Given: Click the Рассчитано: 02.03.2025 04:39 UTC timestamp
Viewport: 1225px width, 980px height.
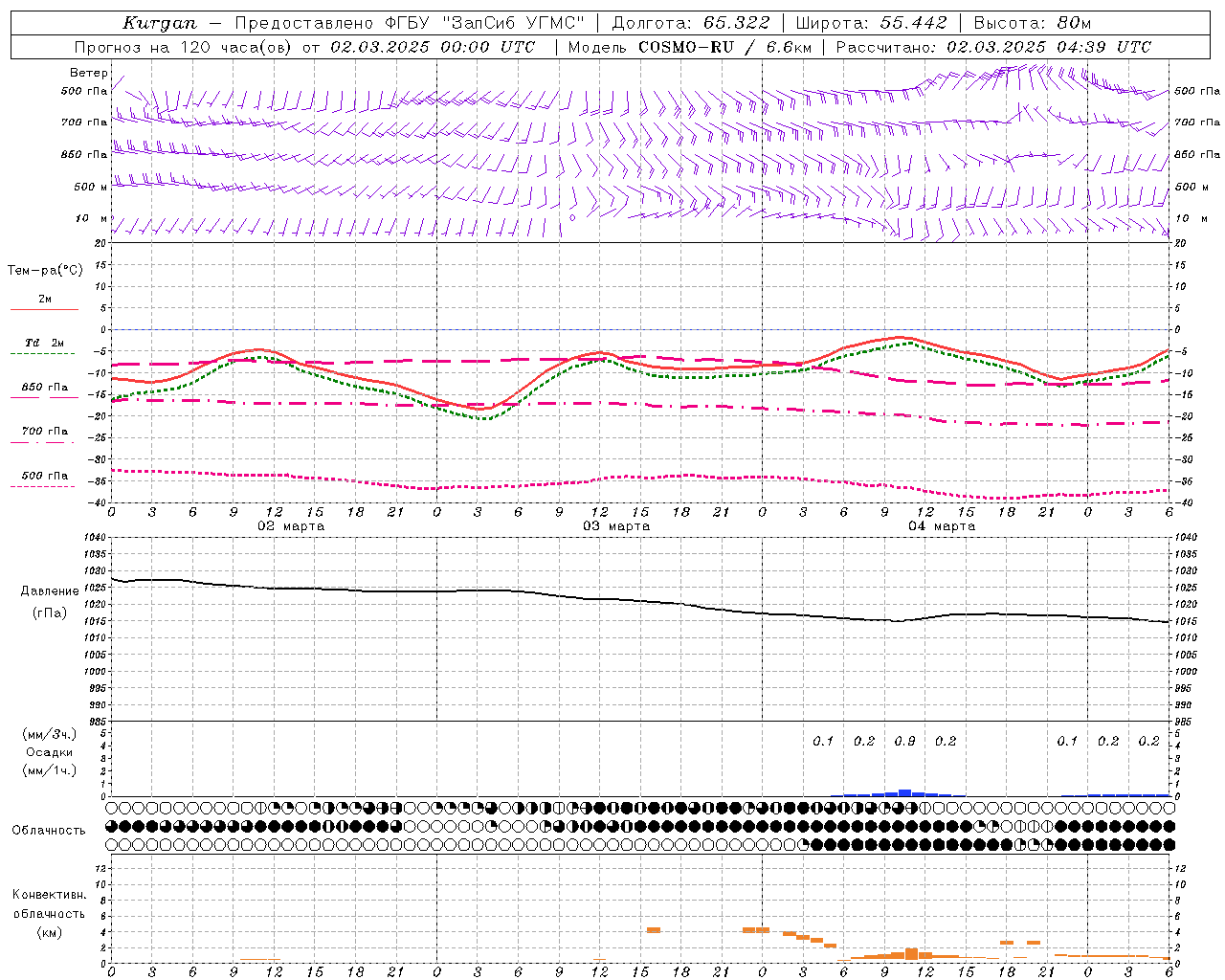Looking at the screenshot, I should pos(993,47).
